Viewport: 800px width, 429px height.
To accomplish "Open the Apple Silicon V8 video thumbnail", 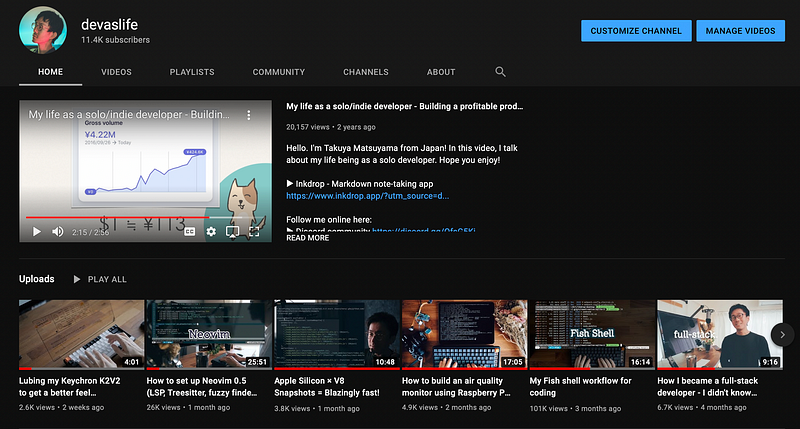I will pyautogui.click(x=337, y=334).
